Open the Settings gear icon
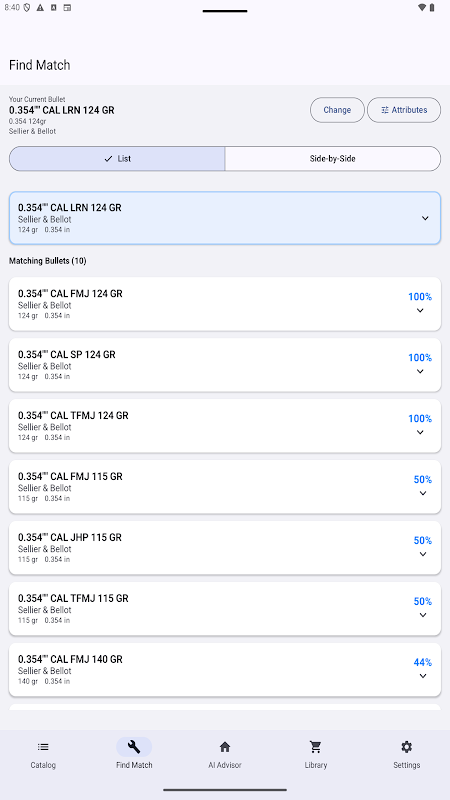The height and width of the screenshot is (800, 450). tap(406, 747)
